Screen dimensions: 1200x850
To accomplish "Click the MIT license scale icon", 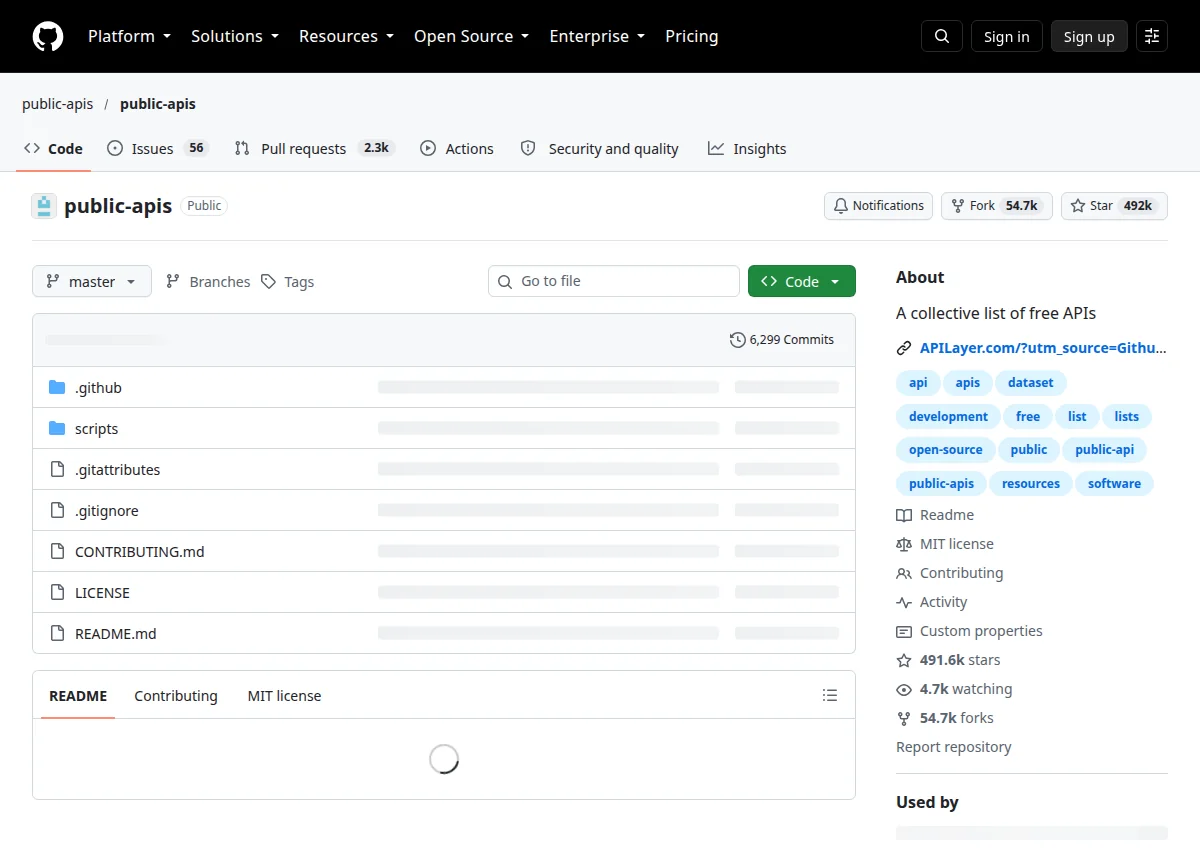I will tap(904, 544).
